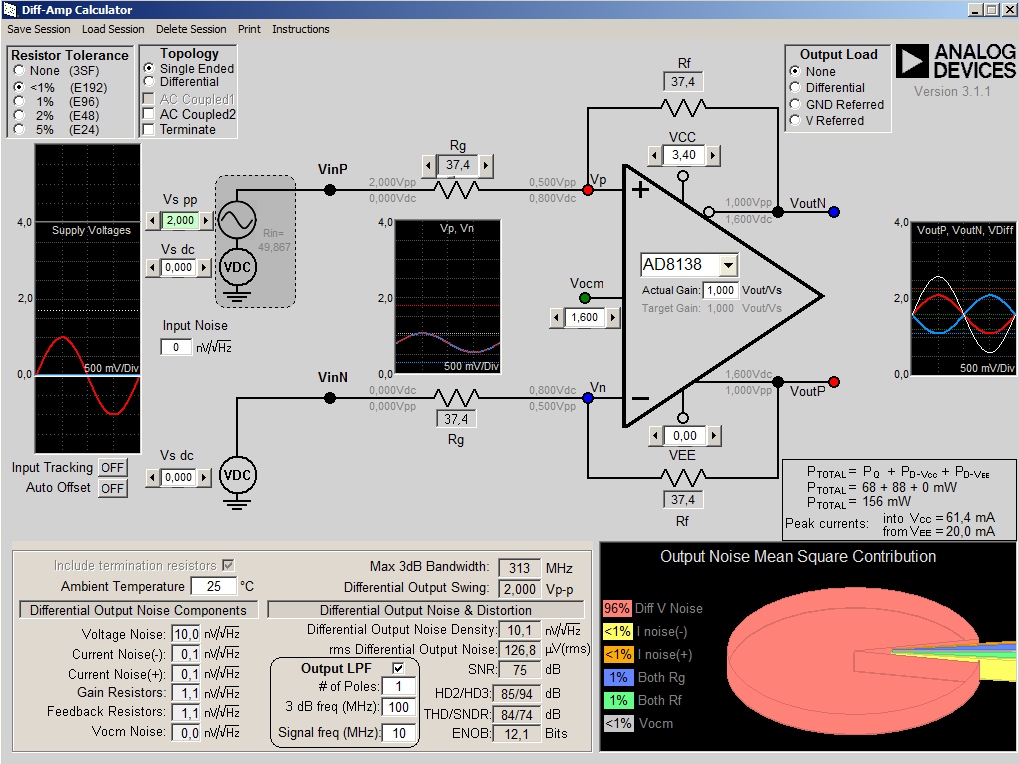
Task: Click upper VDC source symbol
Action: (x=237, y=267)
